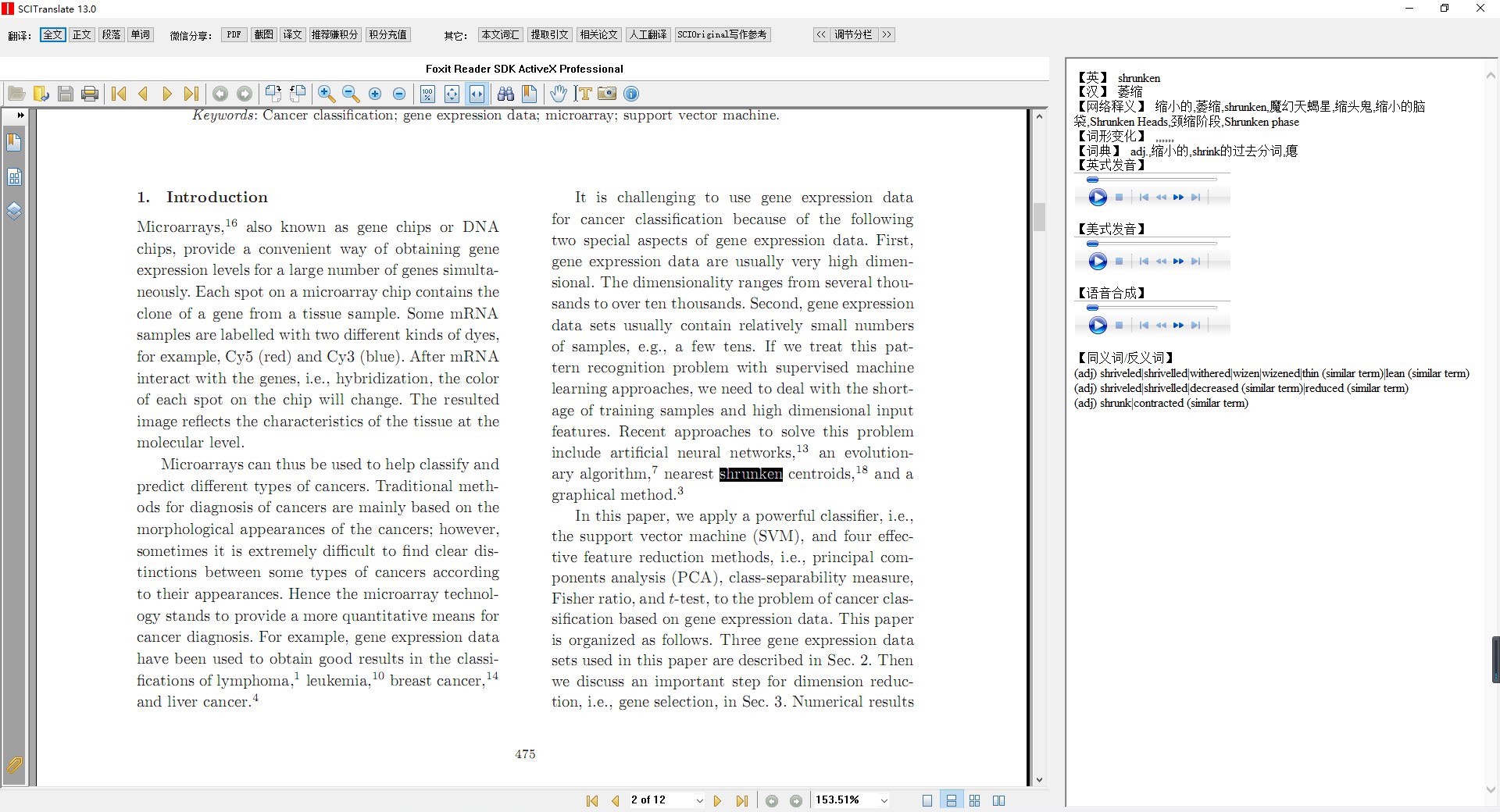Set Actual Size 100% view
The image size is (1500, 812).
point(427,94)
